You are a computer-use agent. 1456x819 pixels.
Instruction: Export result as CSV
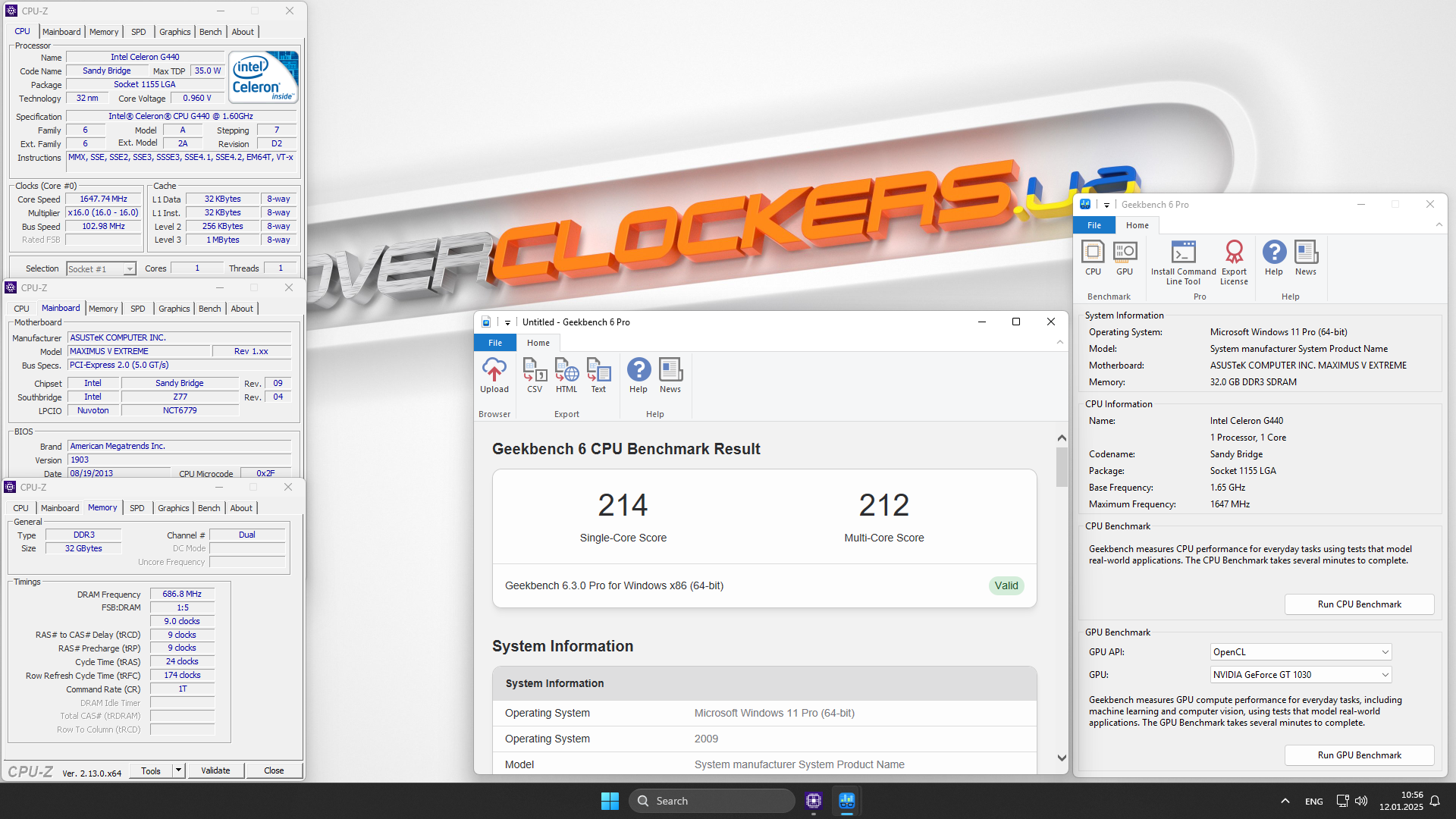tap(535, 375)
